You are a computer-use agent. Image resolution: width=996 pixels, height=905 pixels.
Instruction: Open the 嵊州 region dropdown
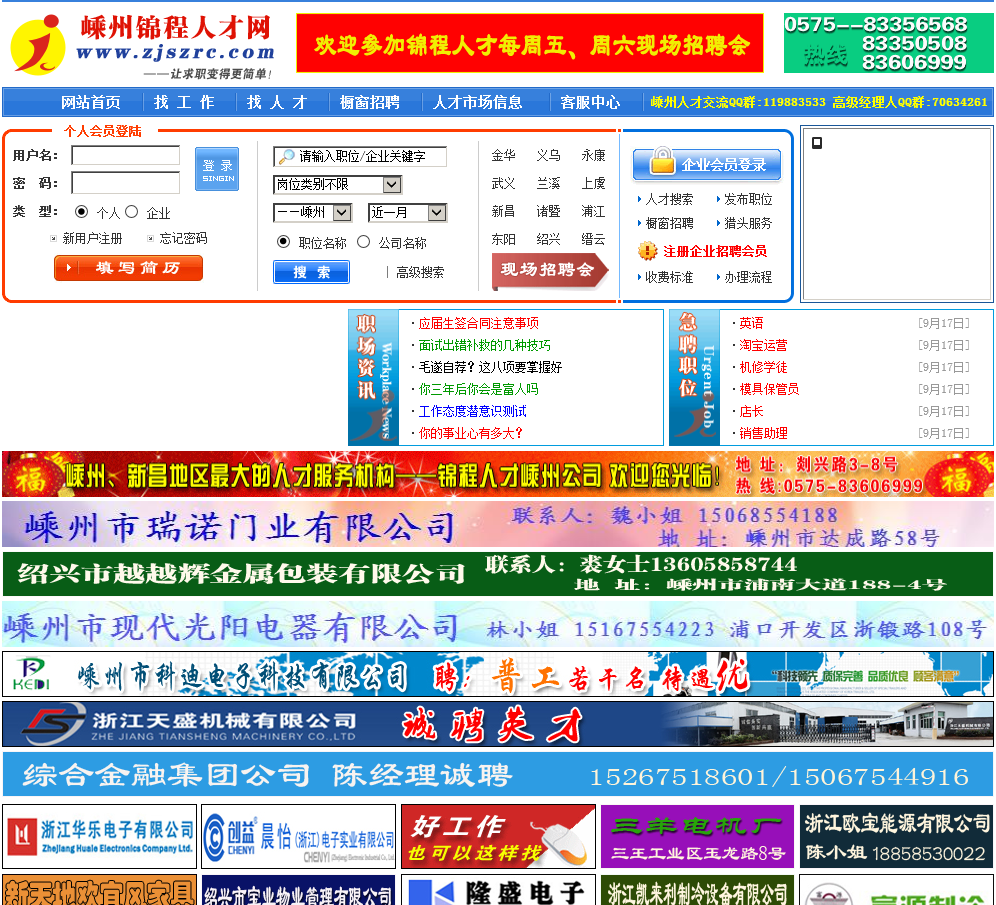click(312, 212)
